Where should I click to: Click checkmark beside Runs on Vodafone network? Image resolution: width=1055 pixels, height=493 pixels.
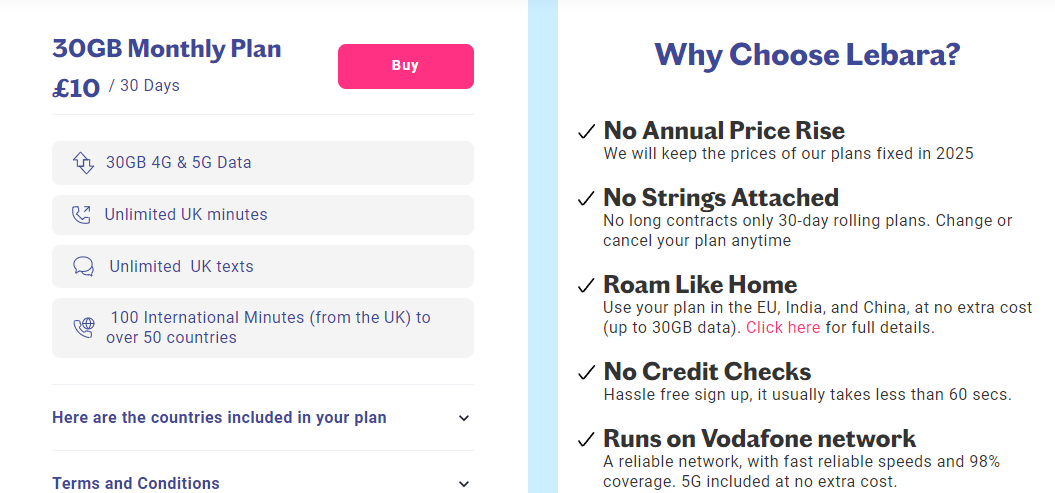coord(587,440)
